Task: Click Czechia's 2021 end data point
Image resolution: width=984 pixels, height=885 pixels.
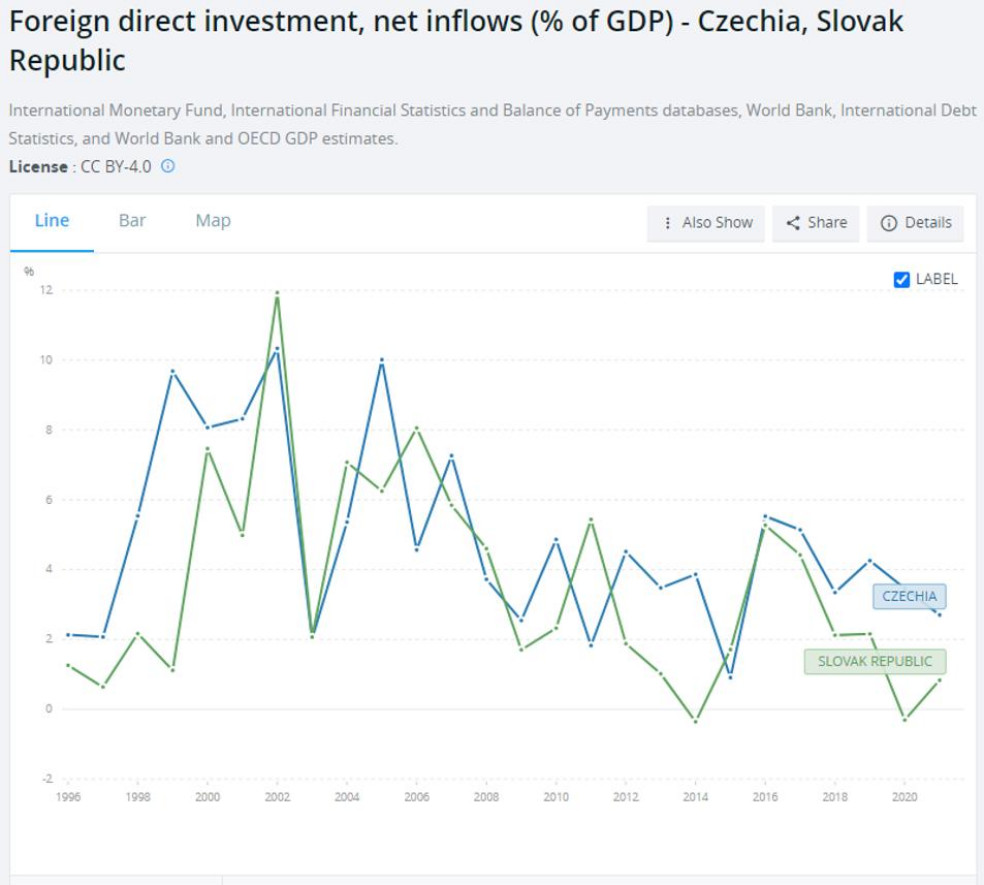Action: [939, 614]
